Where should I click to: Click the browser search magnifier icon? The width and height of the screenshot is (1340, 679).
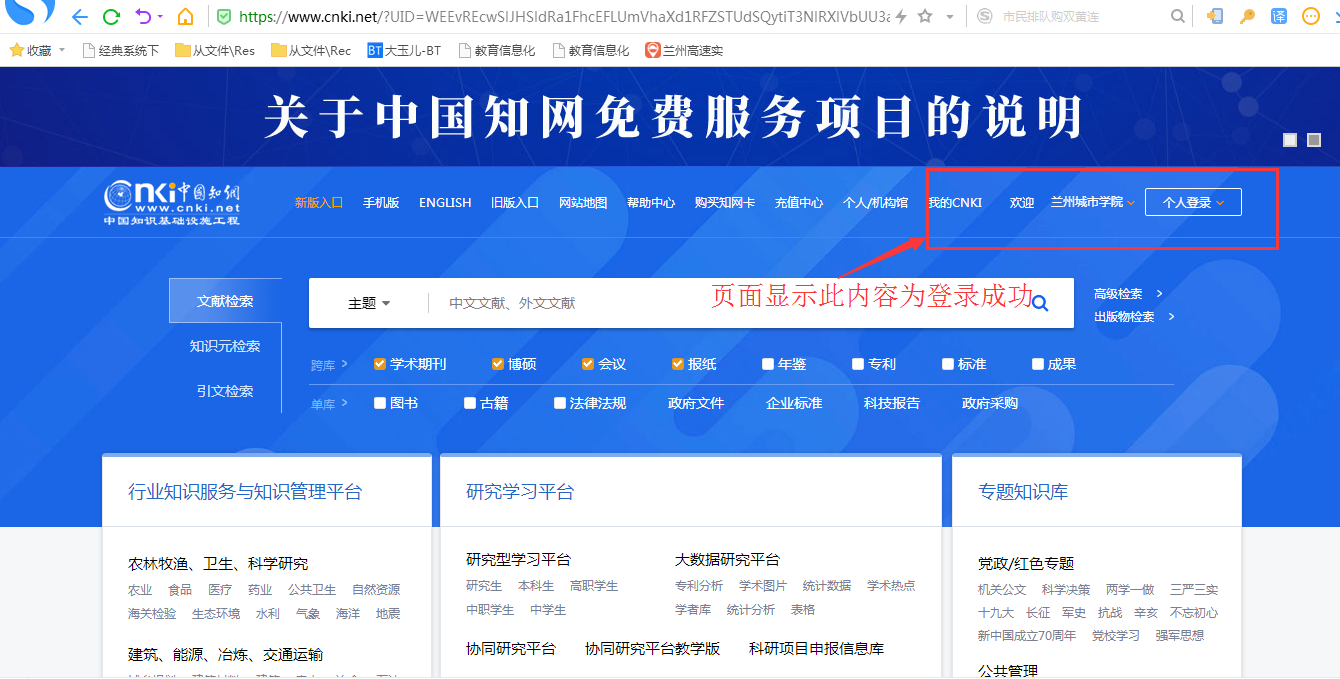click(x=1178, y=16)
